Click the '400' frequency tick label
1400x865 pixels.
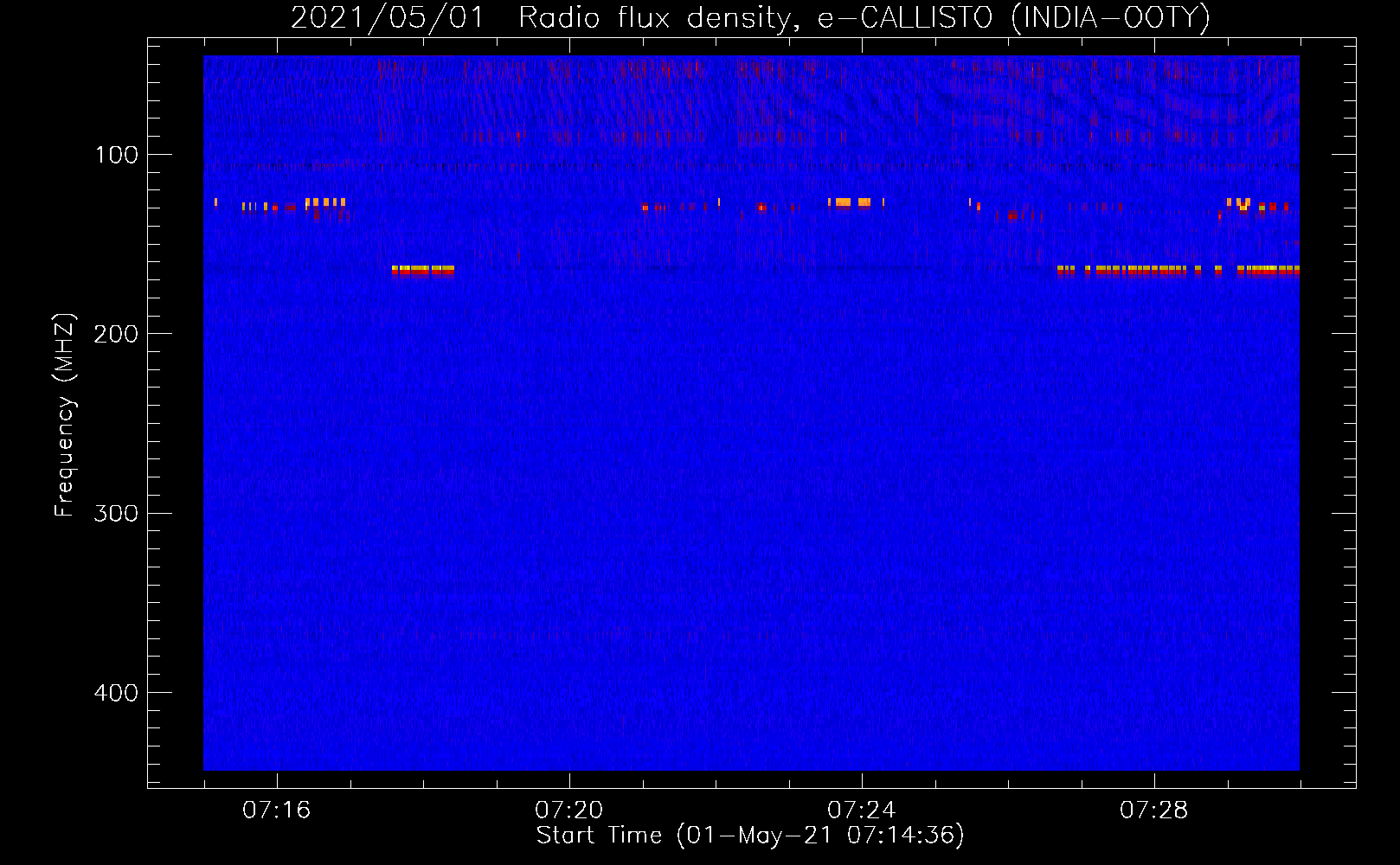coord(115,693)
